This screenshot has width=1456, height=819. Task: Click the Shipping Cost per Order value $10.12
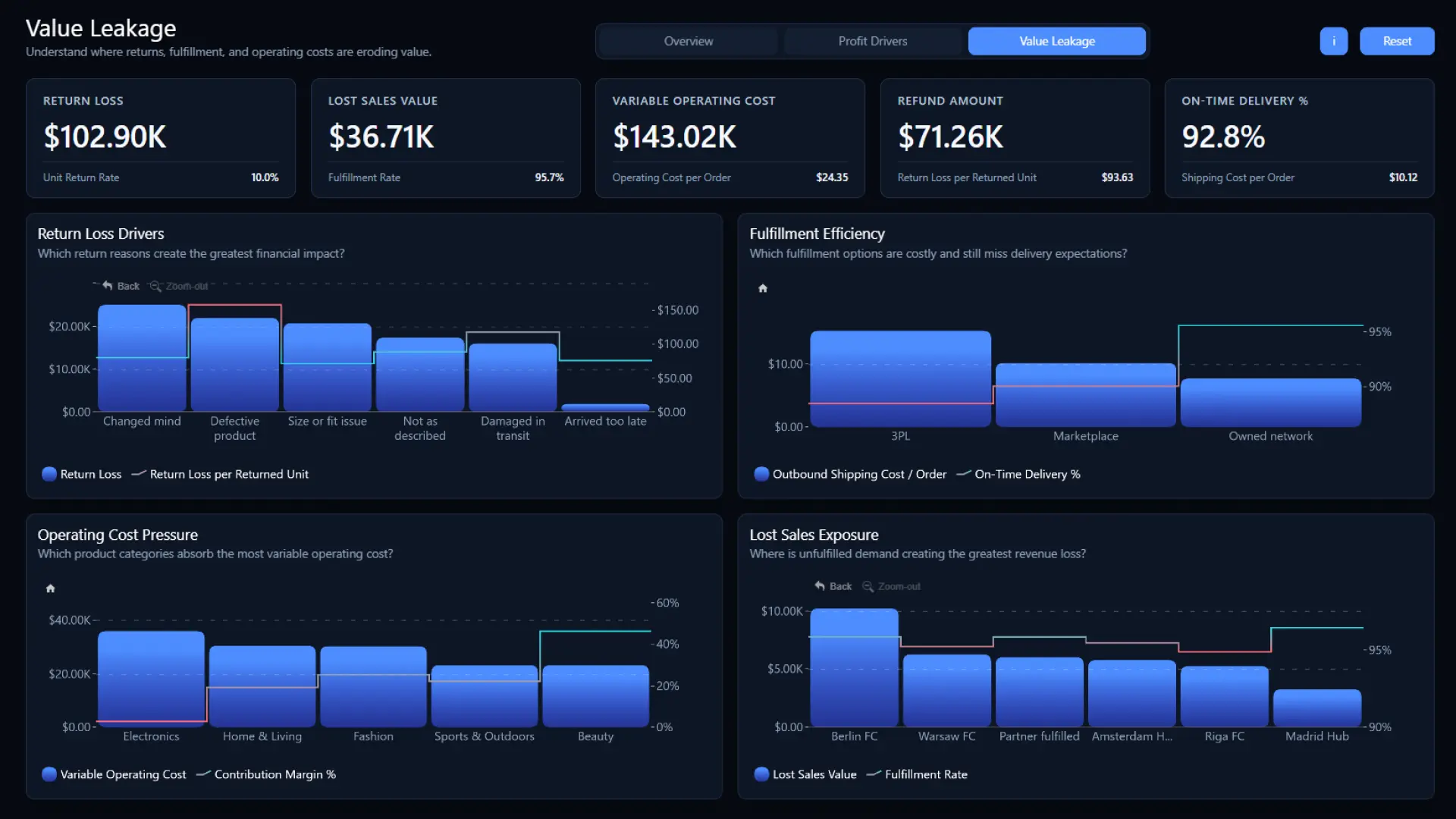tap(1403, 177)
